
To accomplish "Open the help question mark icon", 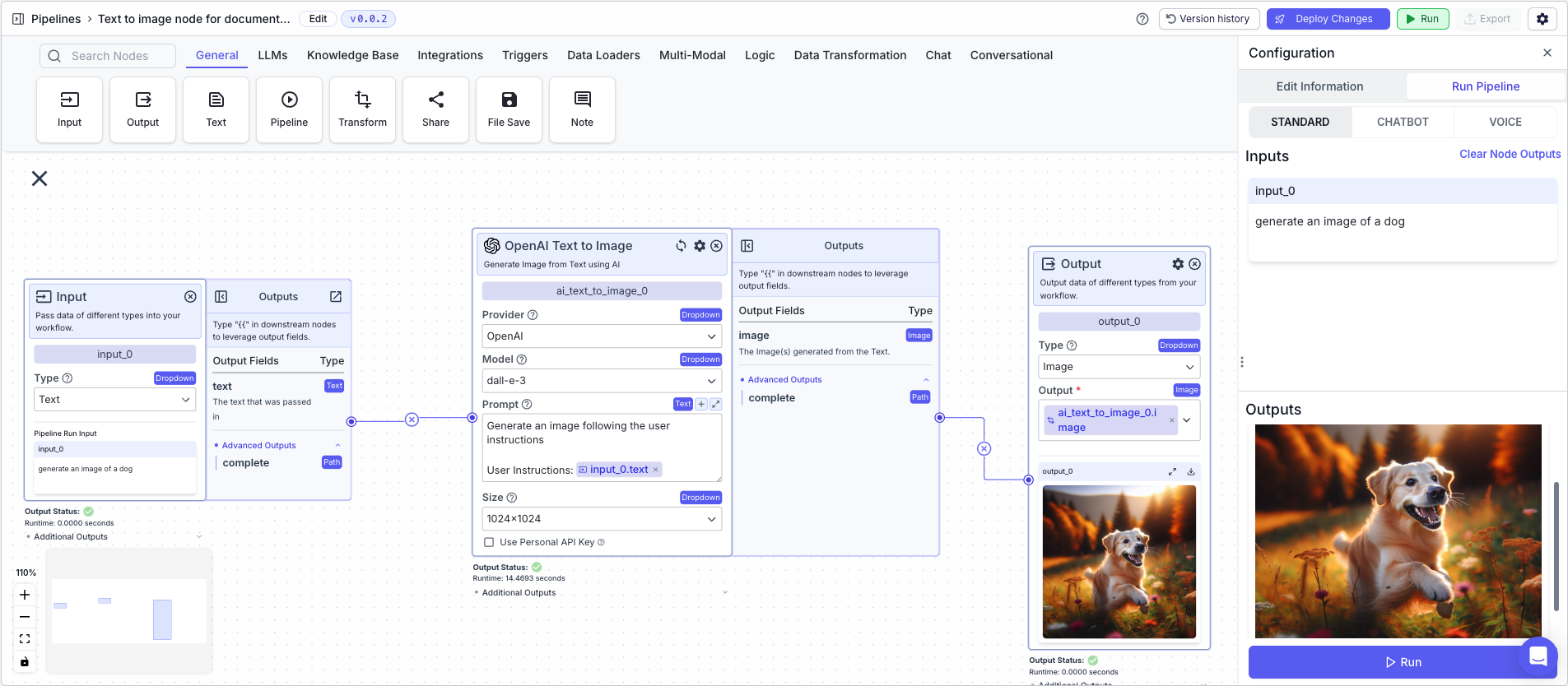I will pyautogui.click(x=1142, y=19).
